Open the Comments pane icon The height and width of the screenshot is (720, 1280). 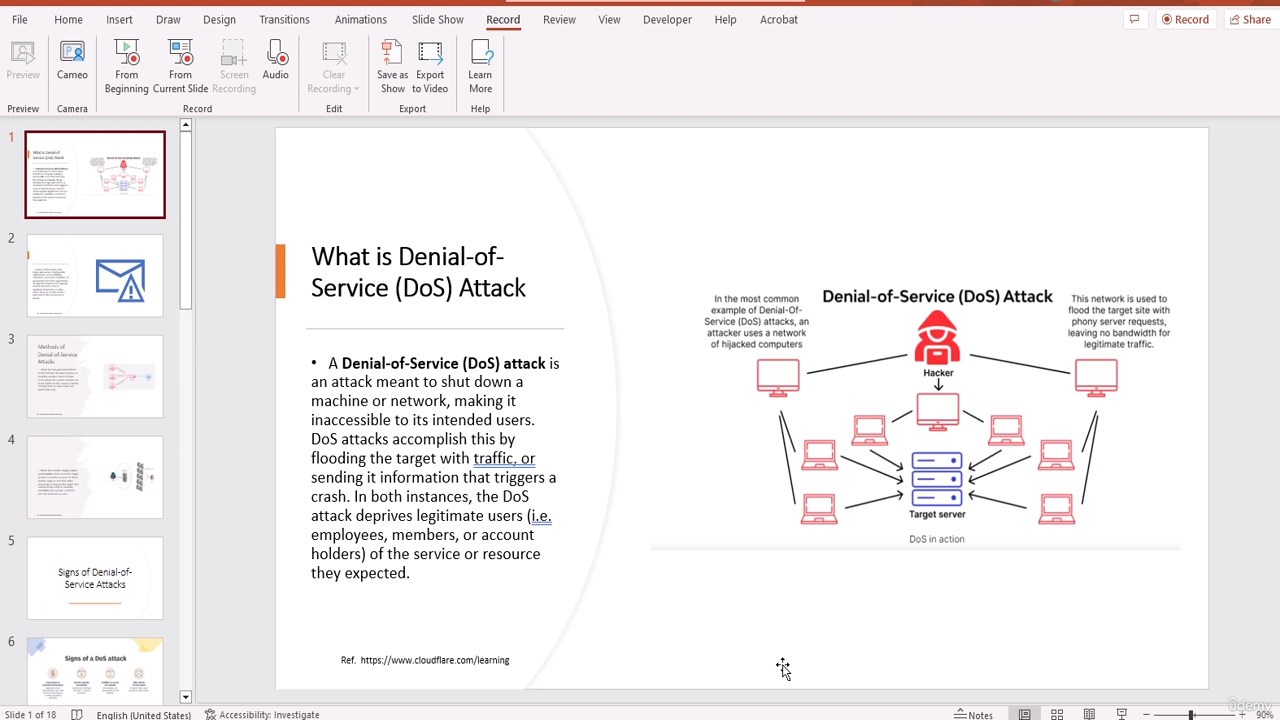coord(1134,19)
